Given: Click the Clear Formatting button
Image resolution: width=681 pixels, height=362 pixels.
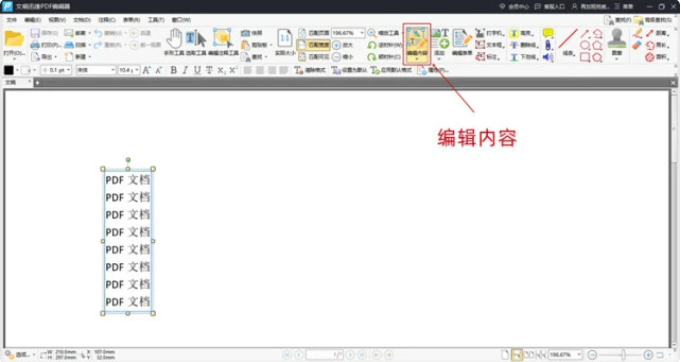Looking at the screenshot, I should coord(310,70).
